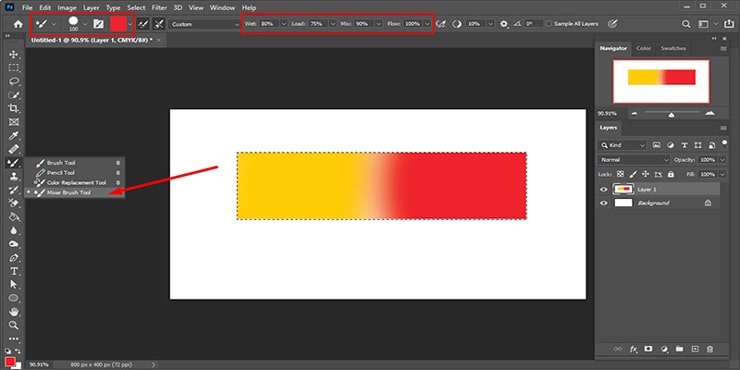This screenshot has height=370, width=740.
Task: Click the current brush load red swatch
Action: tap(118, 24)
